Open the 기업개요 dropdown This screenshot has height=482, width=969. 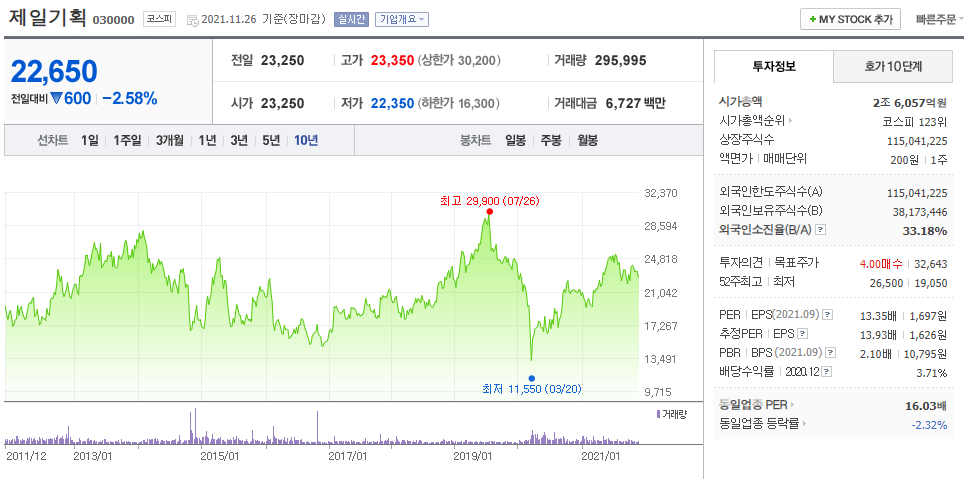pos(402,20)
